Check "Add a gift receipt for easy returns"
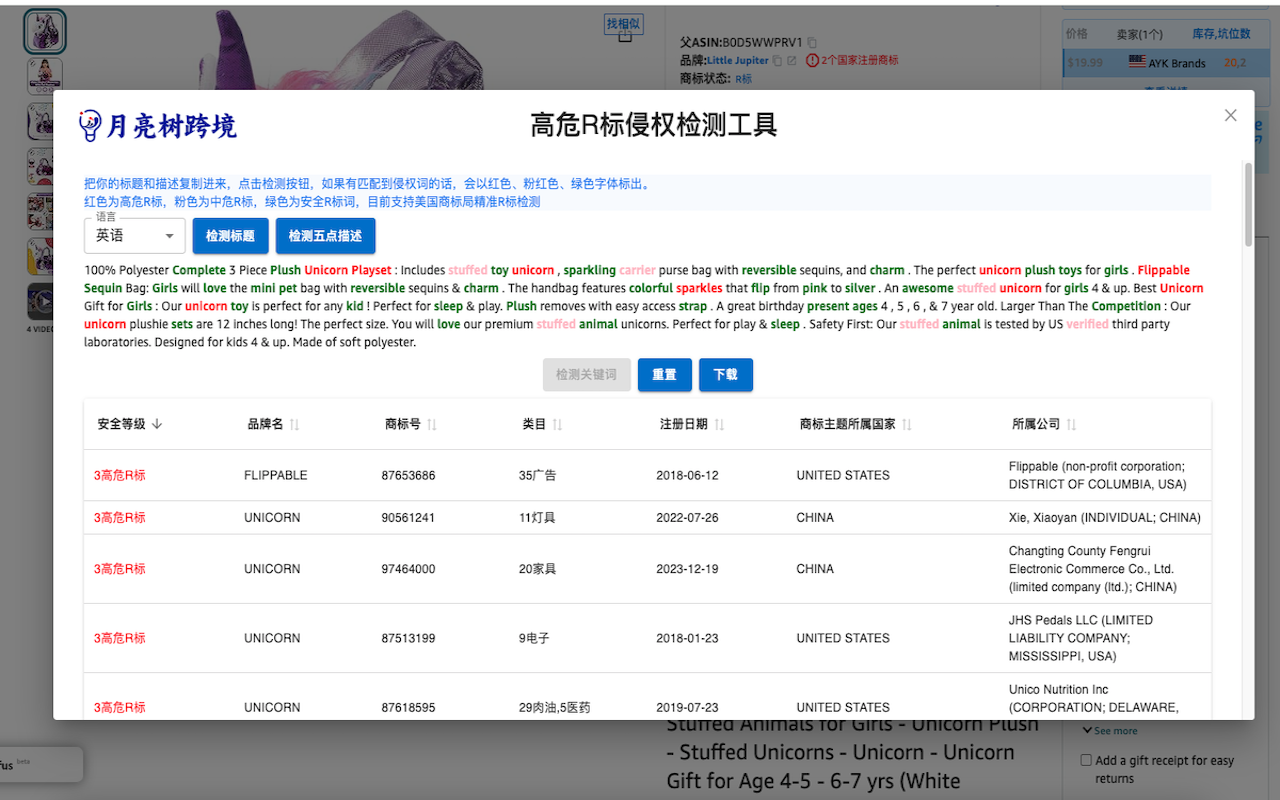Screen dimensions: 1280x800 [x=1088, y=760]
